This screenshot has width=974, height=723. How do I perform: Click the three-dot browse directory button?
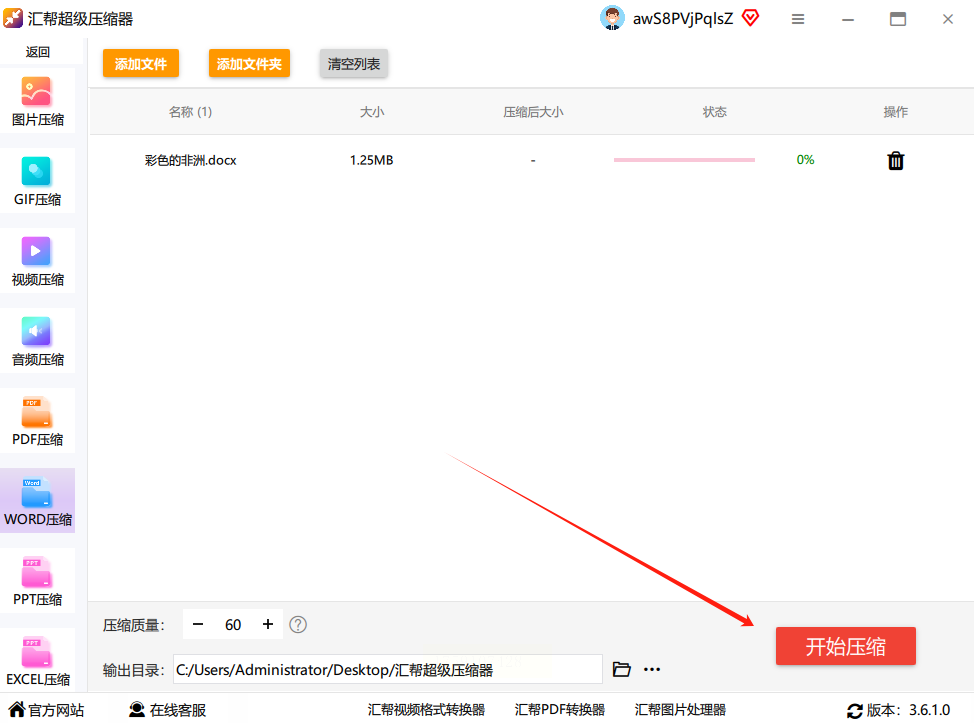(652, 669)
